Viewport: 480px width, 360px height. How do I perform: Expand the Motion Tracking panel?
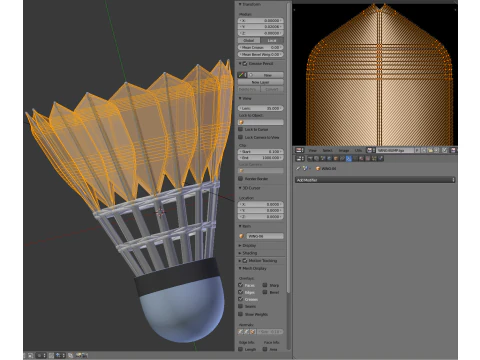tap(240, 261)
